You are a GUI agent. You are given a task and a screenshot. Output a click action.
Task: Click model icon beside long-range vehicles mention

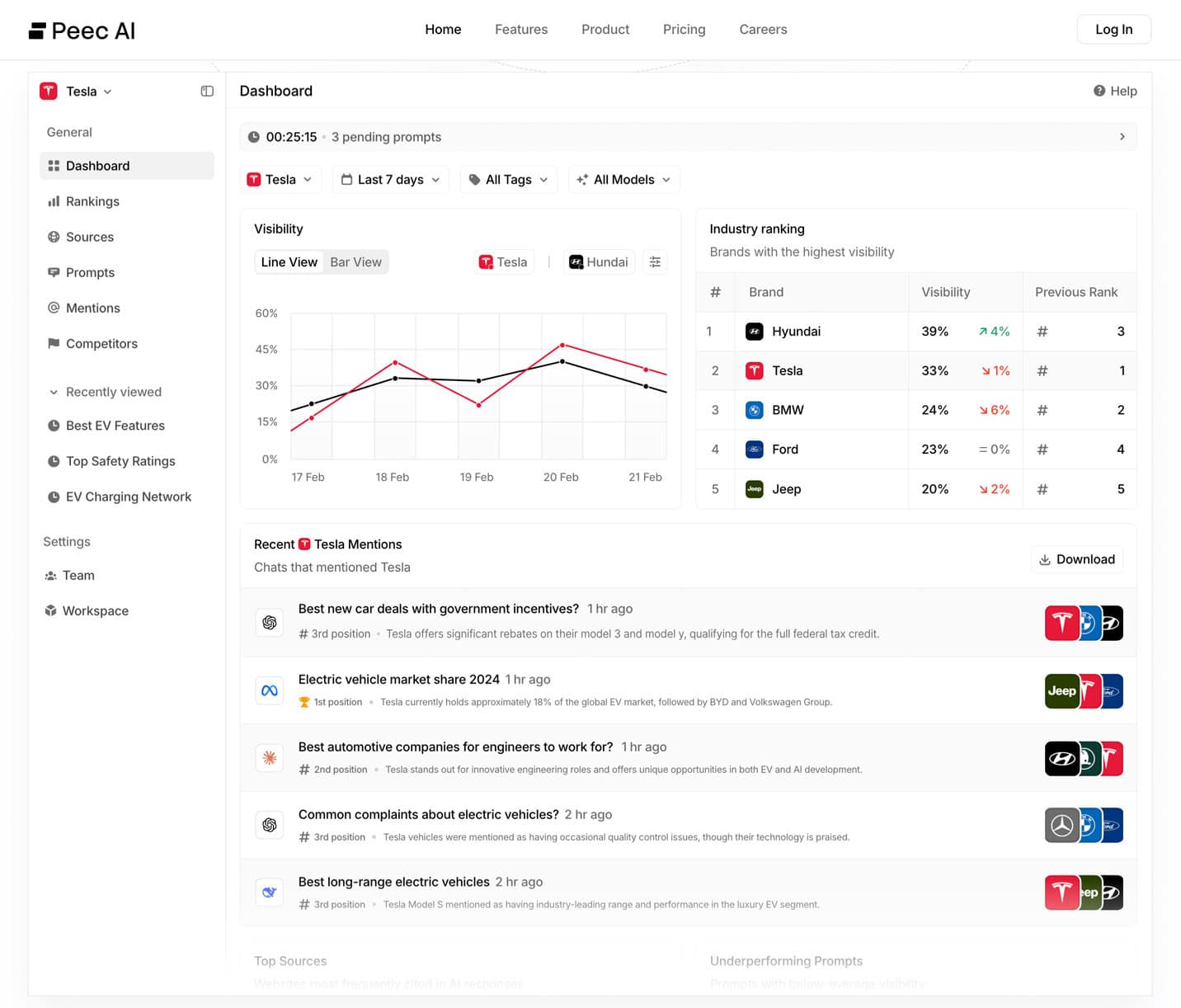point(270,893)
